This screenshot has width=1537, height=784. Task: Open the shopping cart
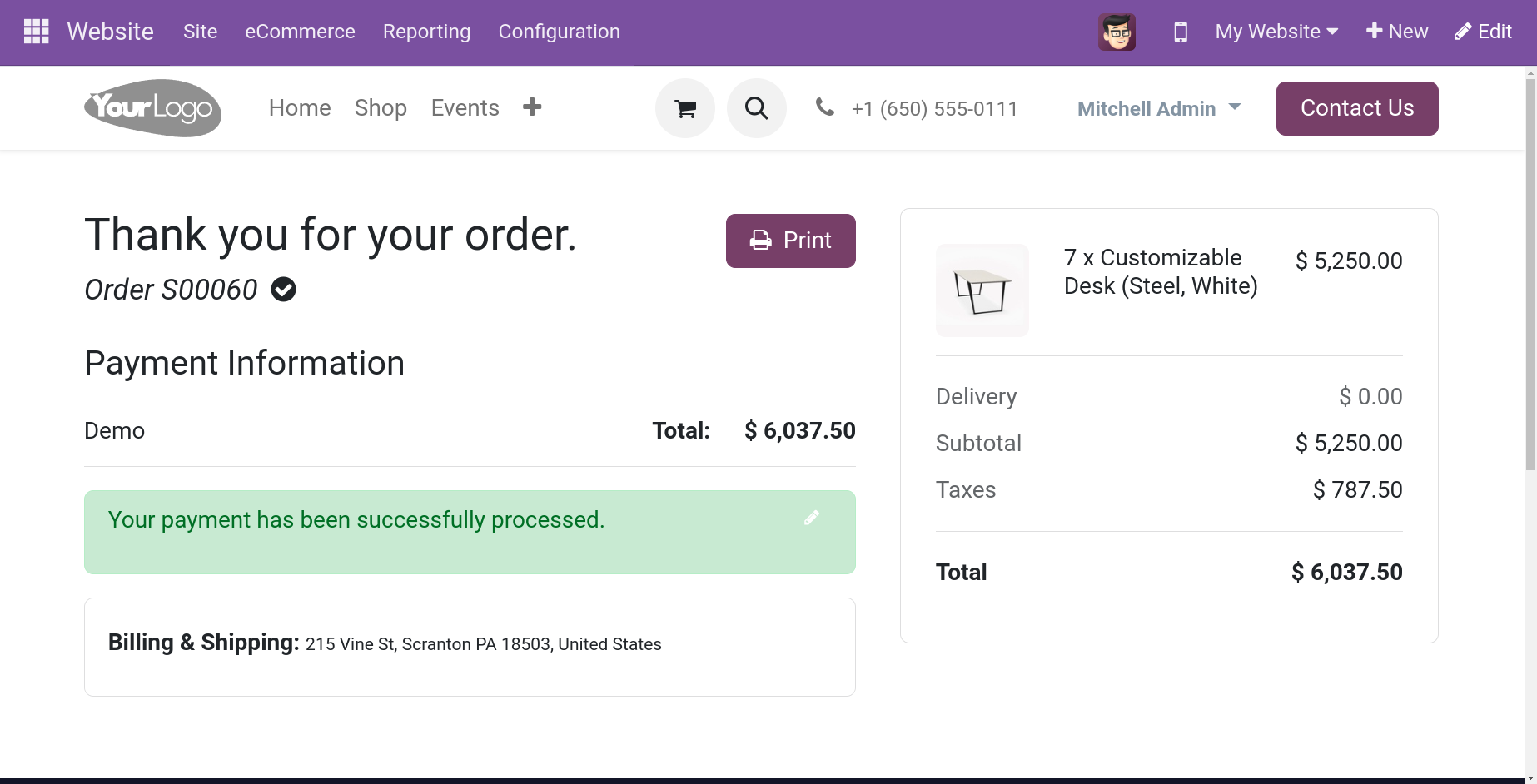point(684,107)
